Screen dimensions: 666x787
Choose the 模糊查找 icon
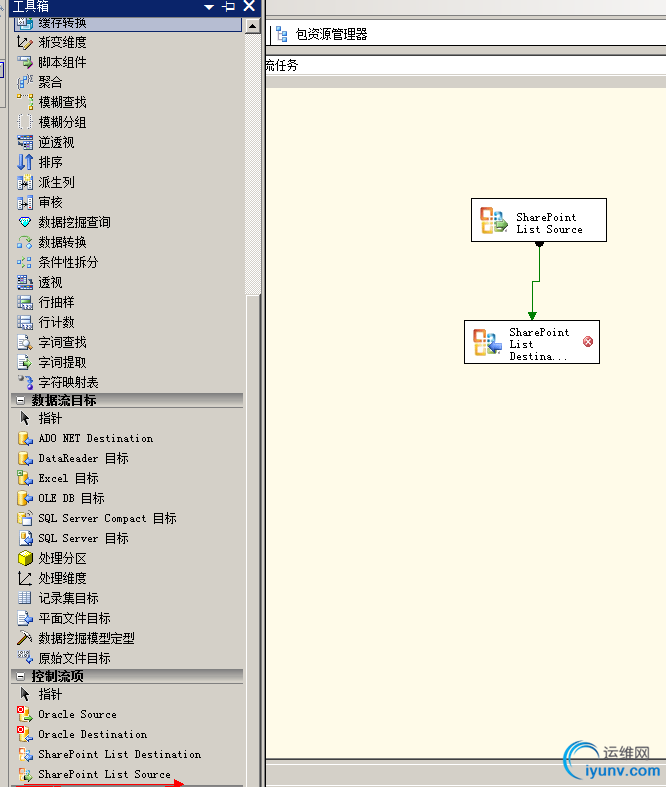[25, 102]
